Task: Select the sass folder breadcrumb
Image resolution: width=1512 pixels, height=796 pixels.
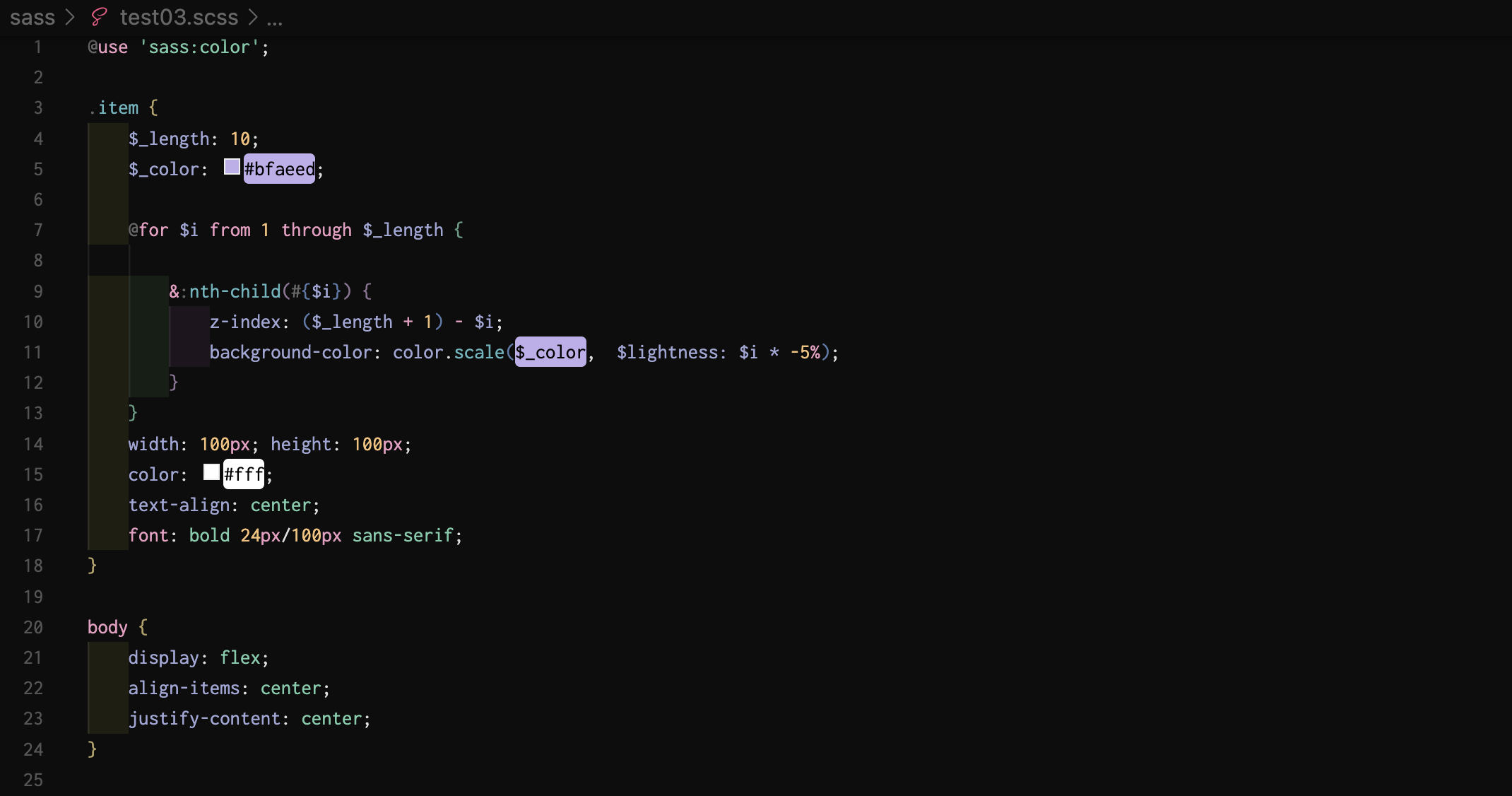Action: 33,17
